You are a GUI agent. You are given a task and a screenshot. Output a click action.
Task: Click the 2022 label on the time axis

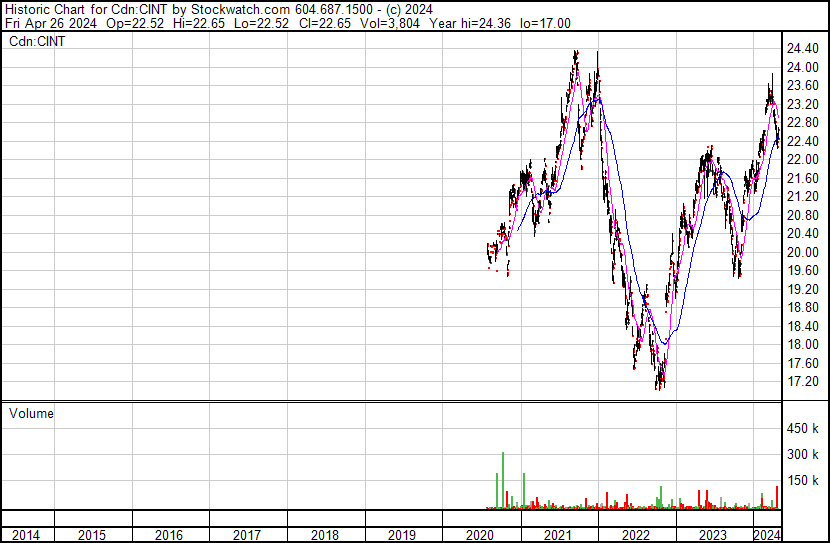(637, 535)
